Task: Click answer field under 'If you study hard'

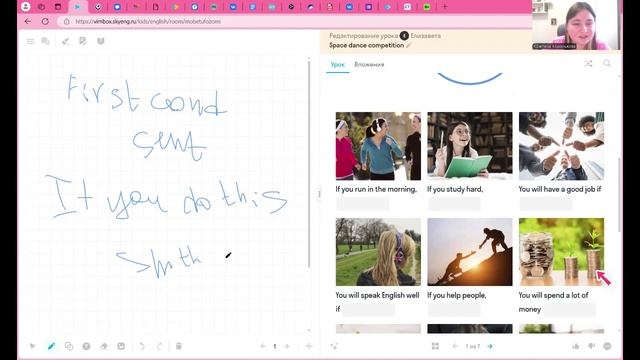Action: coord(454,203)
